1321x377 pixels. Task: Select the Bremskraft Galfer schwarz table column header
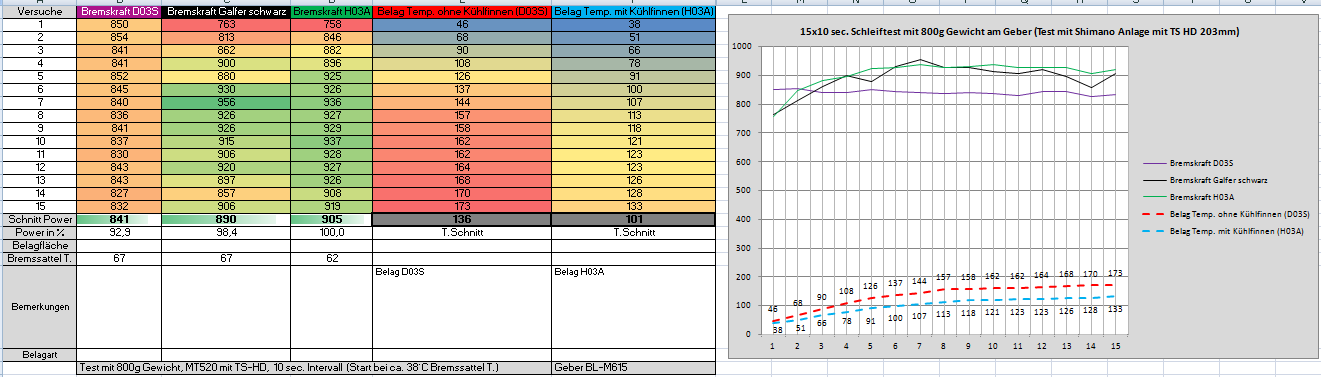[x=225, y=11]
